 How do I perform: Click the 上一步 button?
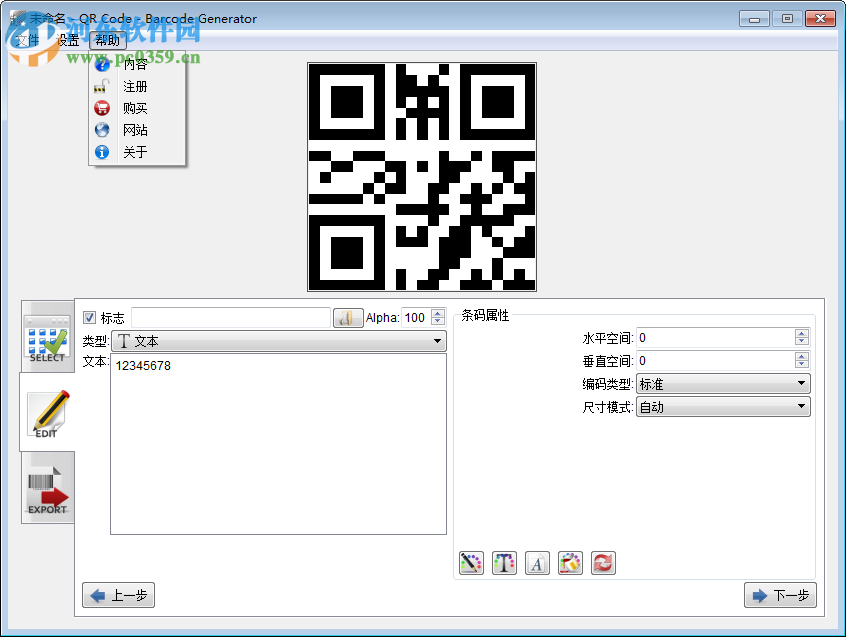(x=117, y=595)
